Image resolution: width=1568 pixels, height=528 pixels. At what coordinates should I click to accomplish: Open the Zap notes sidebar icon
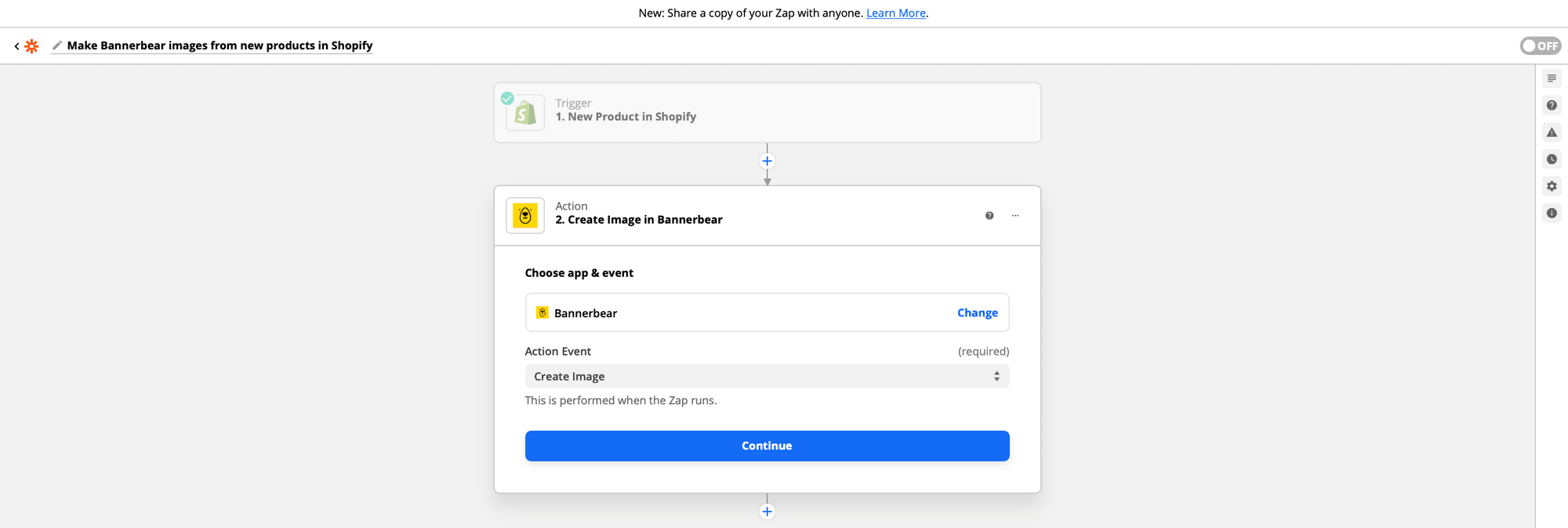point(1552,78)
